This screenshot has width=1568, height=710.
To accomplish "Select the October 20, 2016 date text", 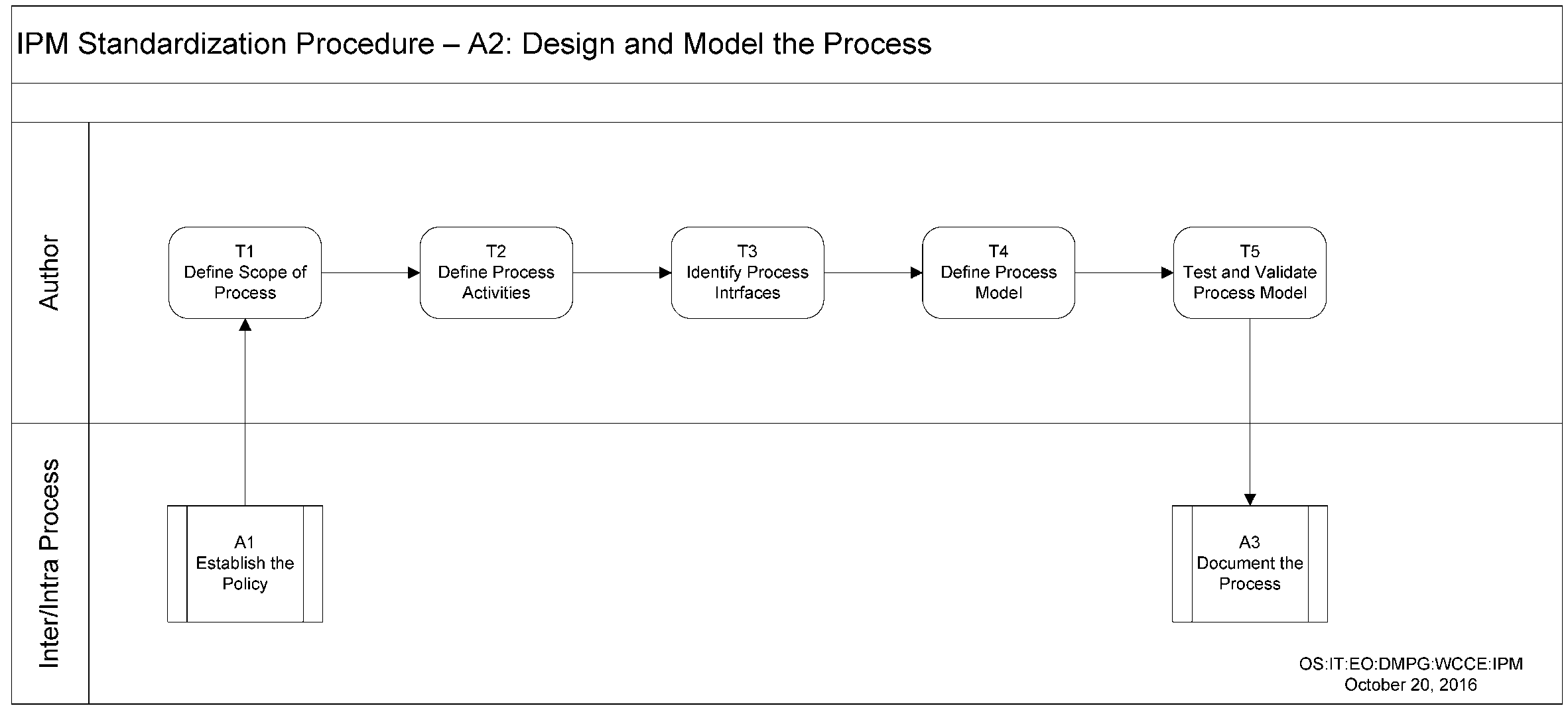I will 1410,685.
